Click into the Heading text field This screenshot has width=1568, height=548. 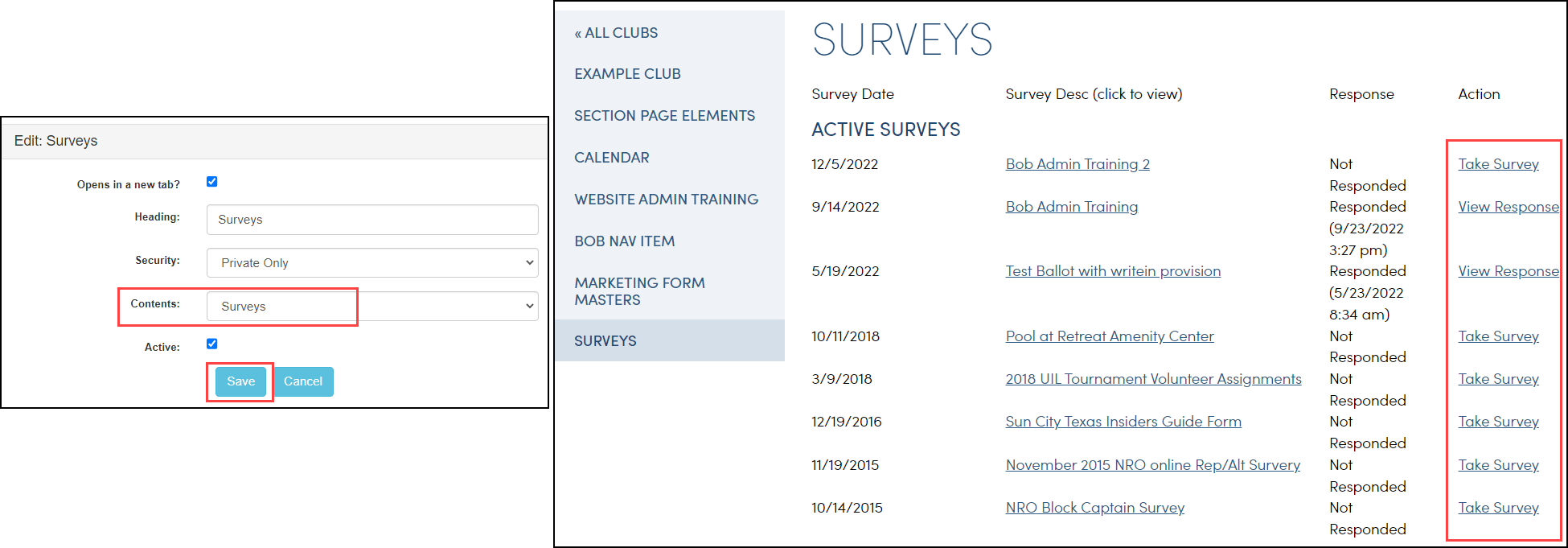[x=372, y=220]
